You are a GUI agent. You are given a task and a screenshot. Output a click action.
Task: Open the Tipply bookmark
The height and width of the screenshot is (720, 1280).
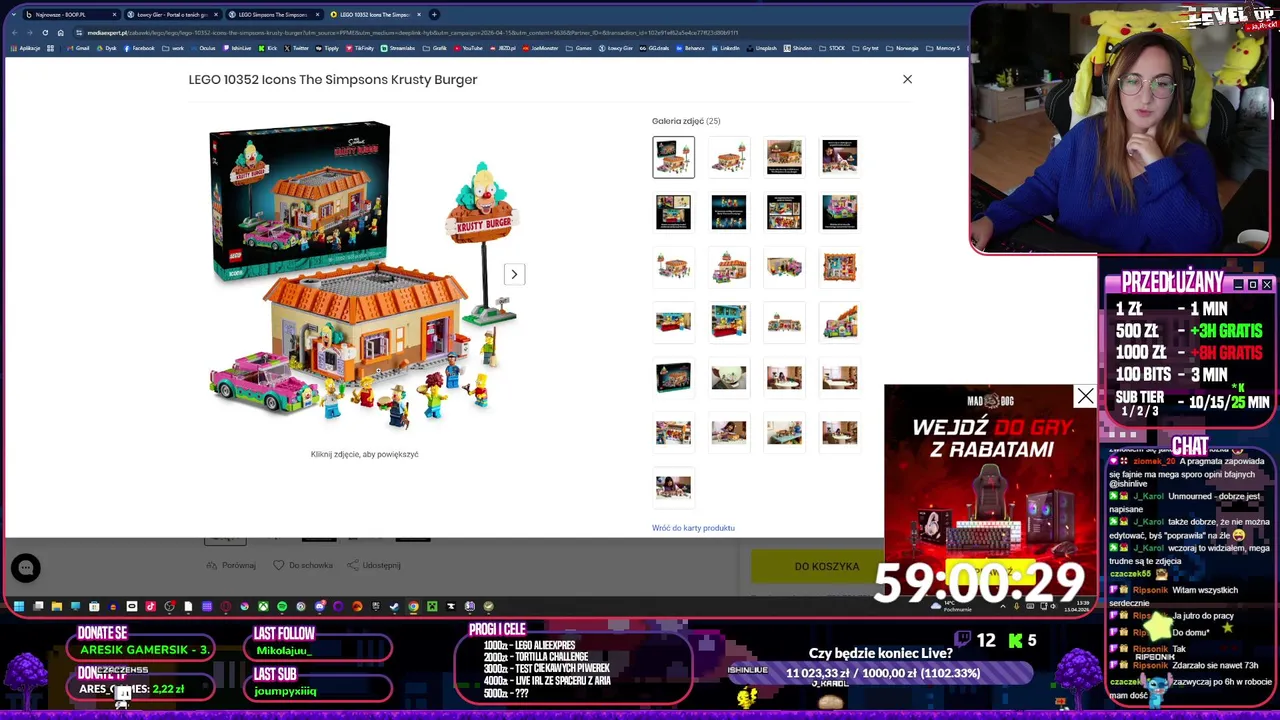click(x=326, y=48)
